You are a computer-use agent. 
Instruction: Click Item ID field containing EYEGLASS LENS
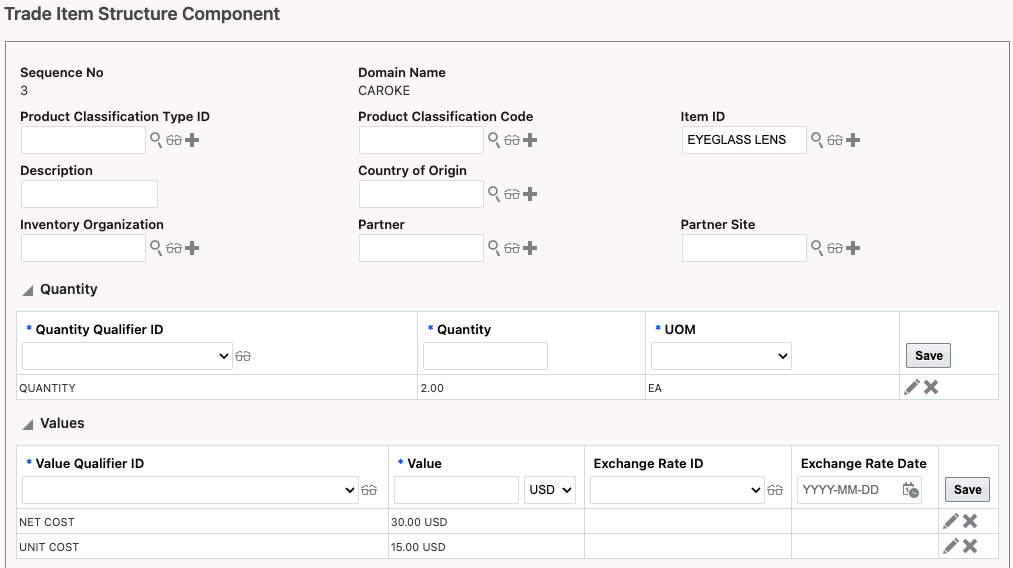point(744,140)
